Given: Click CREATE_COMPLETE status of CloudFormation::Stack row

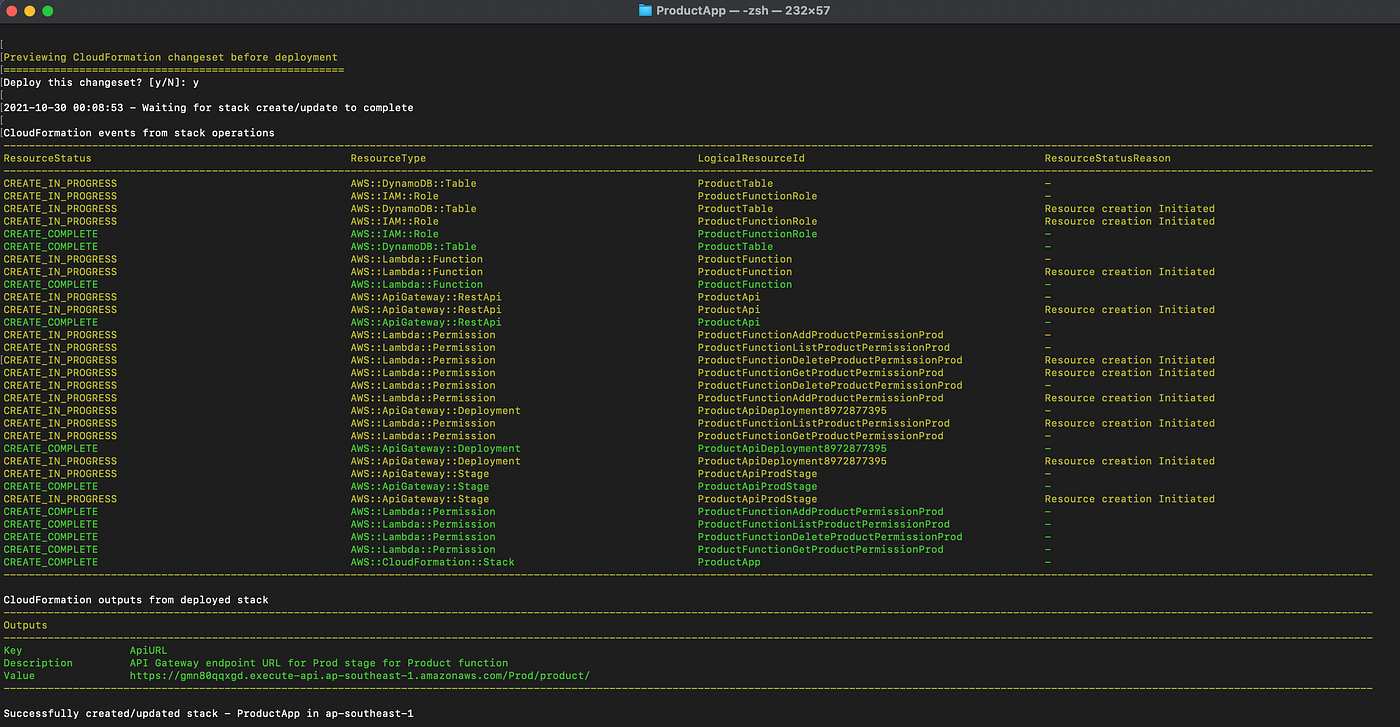Looking at the screenshot, I should click(x=51, y=562).
